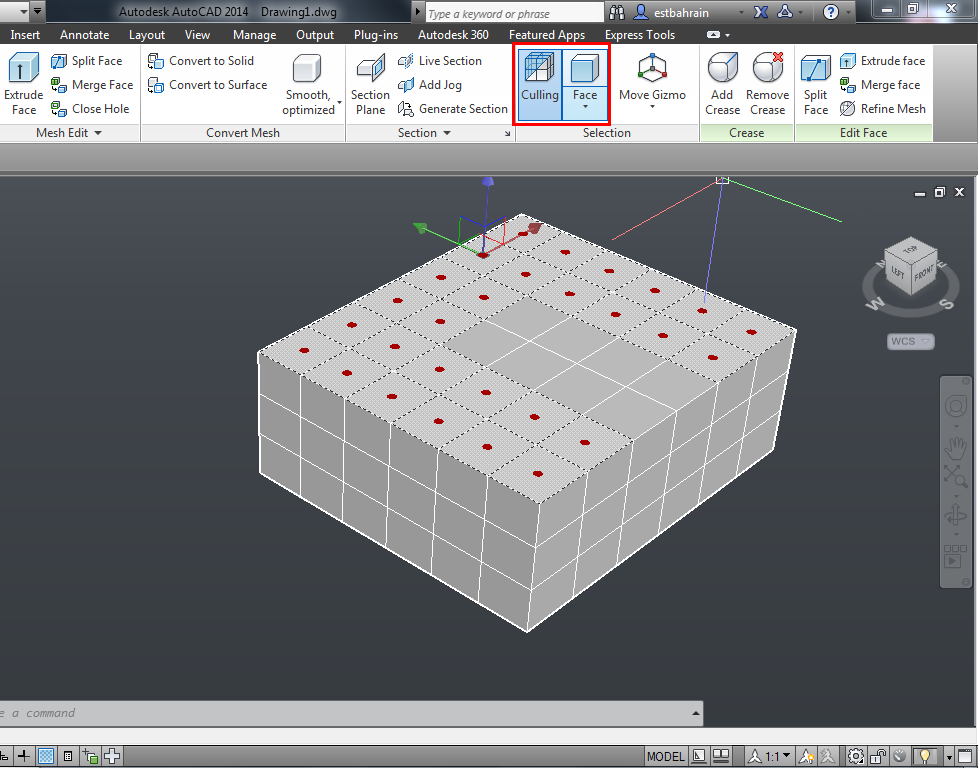The image size is (978, 768).
Task: Select the Add Crease tool
Action: tap(722, 82)
